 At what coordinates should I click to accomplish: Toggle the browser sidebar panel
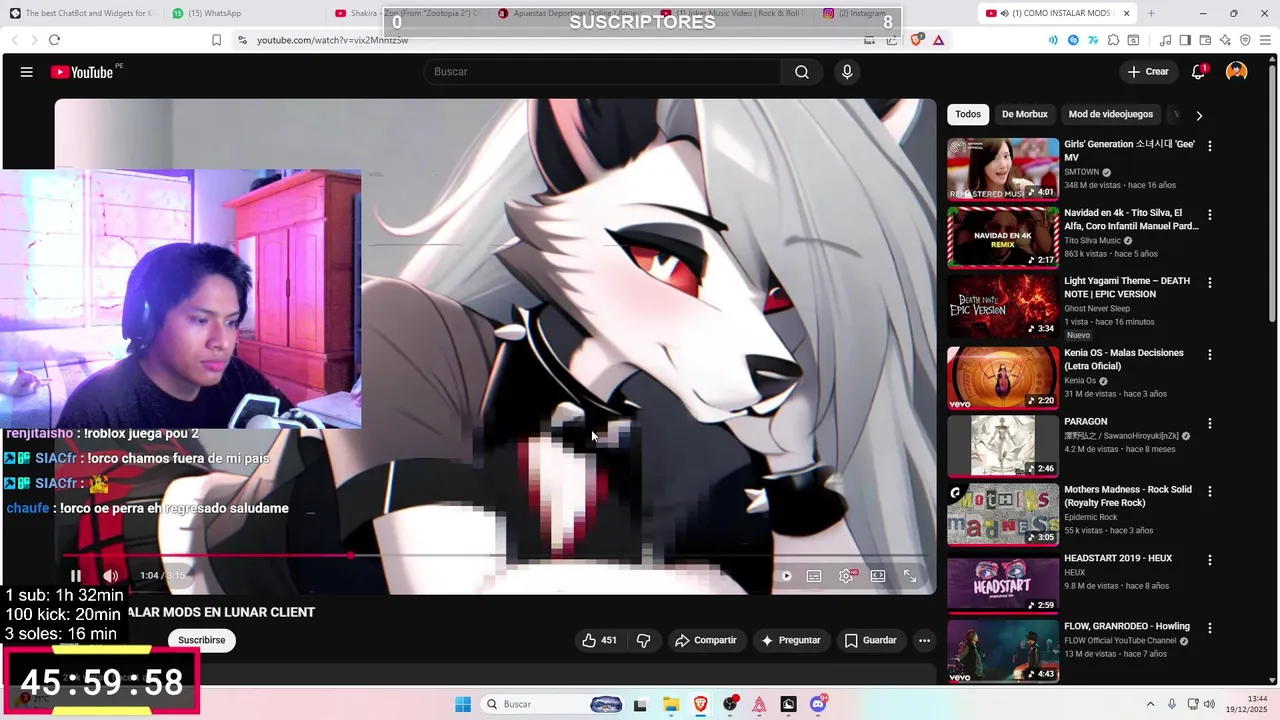point(1185,40)
